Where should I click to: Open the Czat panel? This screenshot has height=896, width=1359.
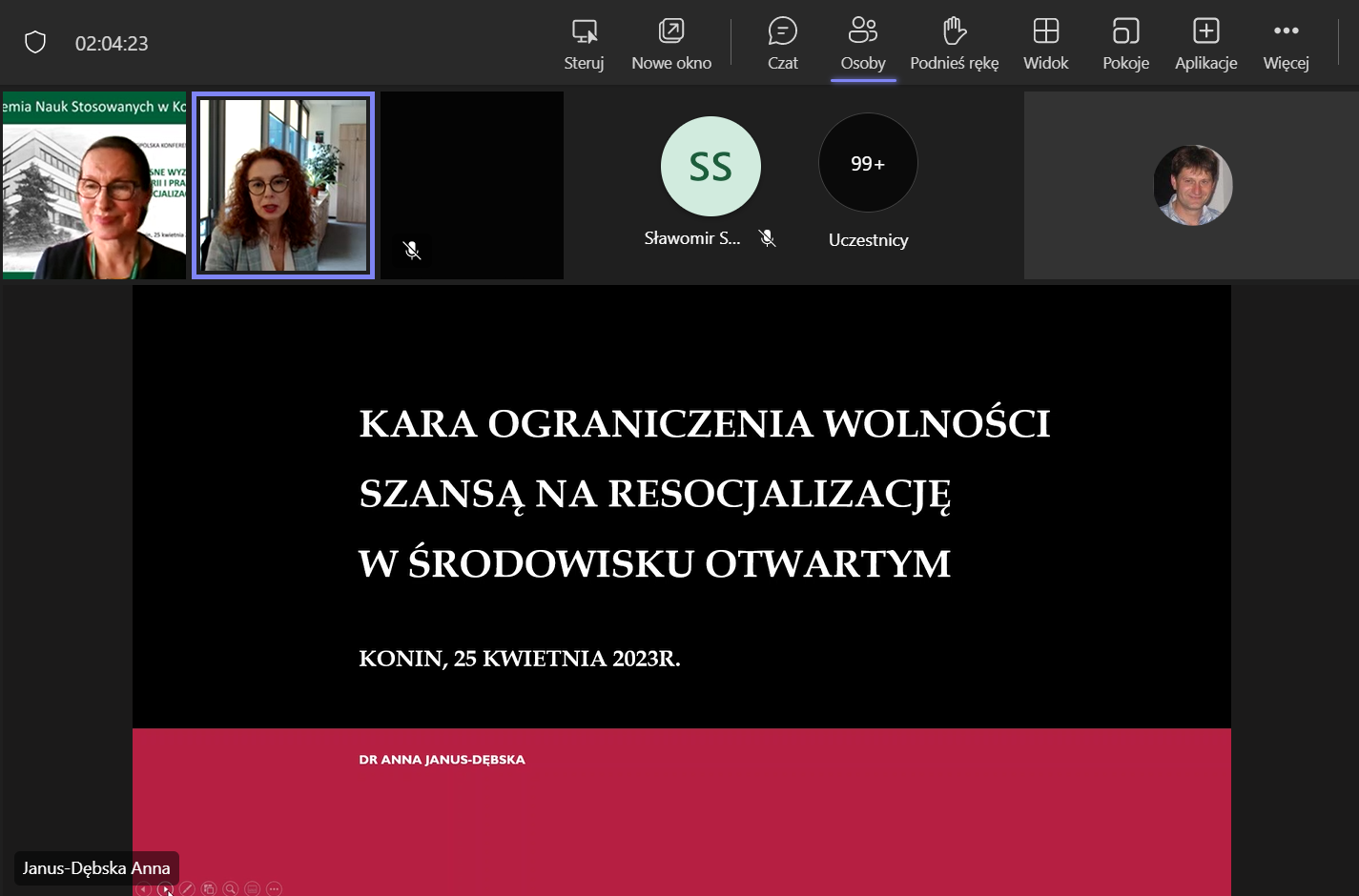click(x=782, y=44)
